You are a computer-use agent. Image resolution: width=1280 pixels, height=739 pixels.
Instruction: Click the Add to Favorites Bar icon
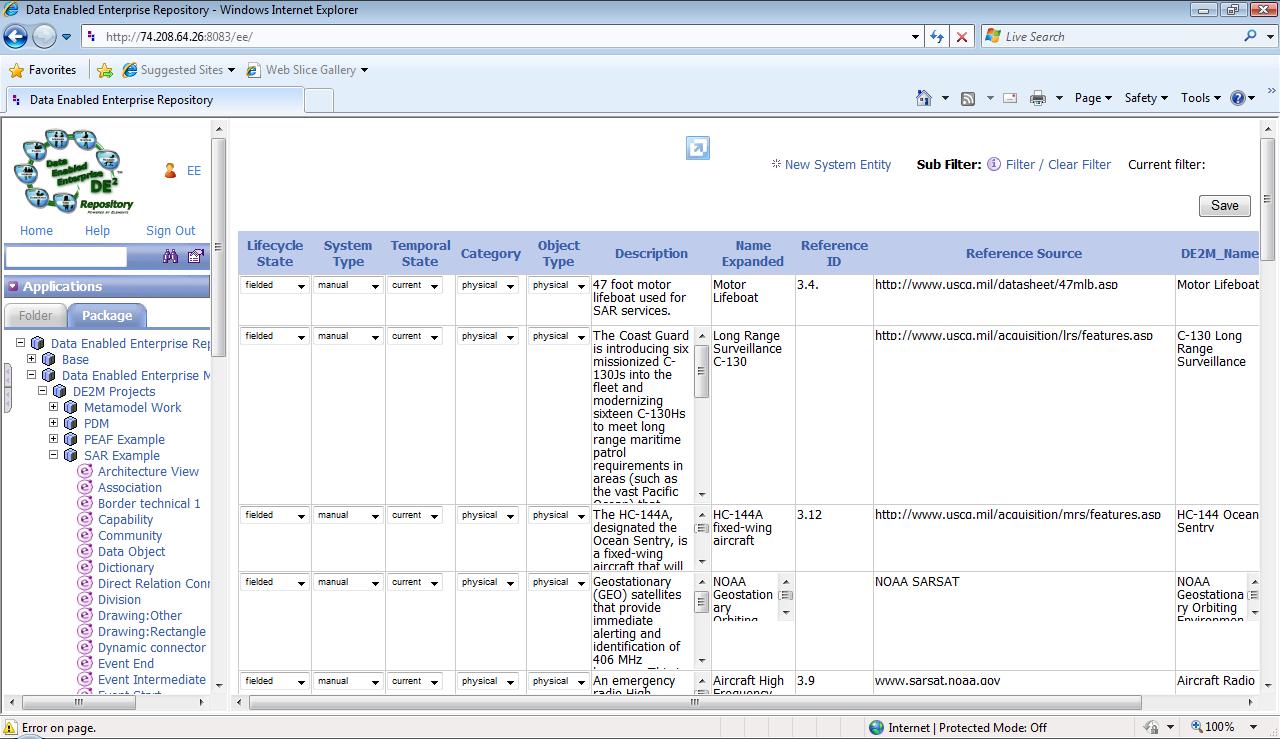click(105, 70)
